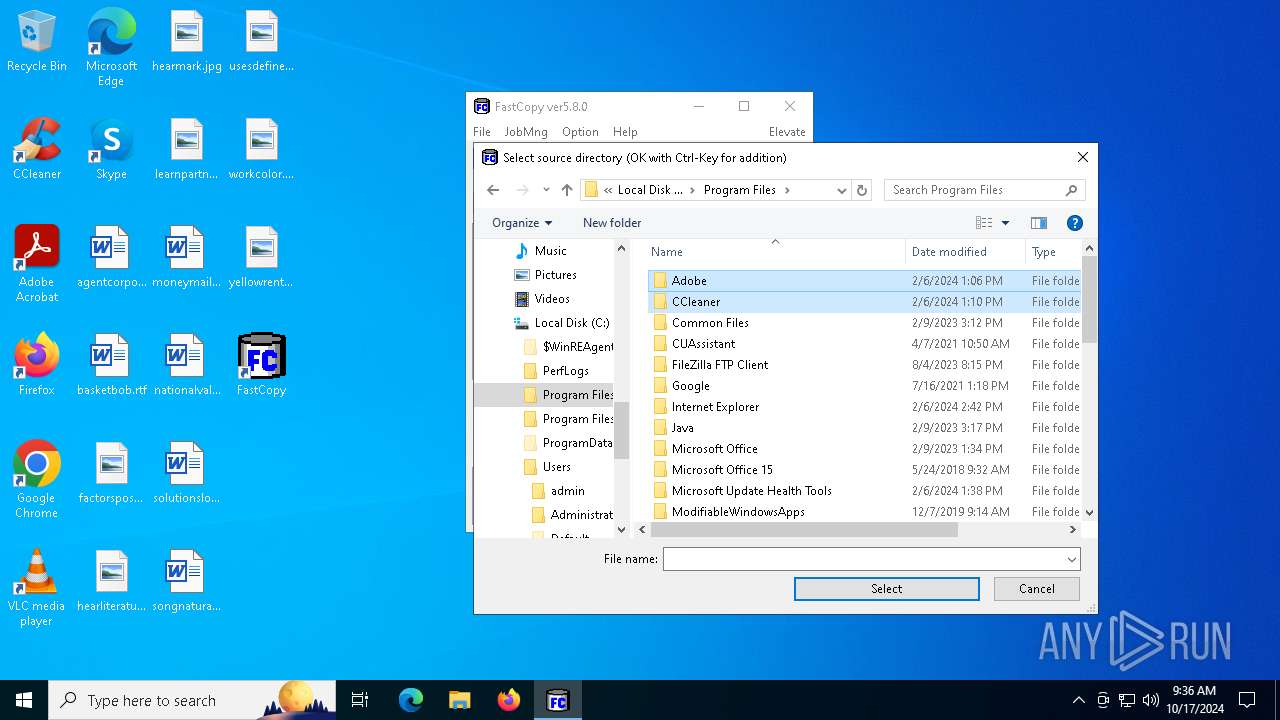Click navigation pane vertical scrollbar
Screen dimensions: 1280x720
click(x=621, y=429)
